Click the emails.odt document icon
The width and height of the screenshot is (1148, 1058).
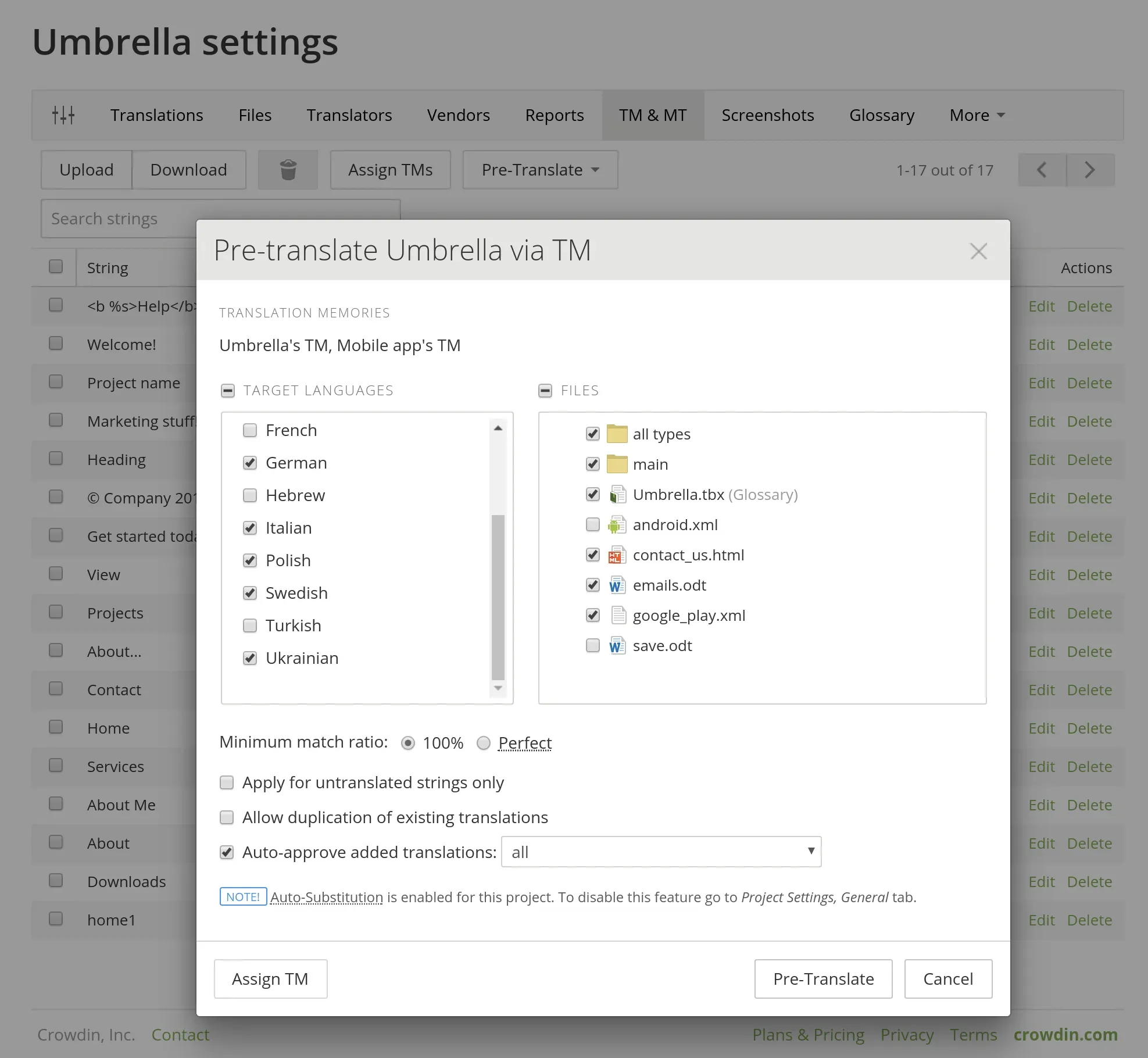point(617,585)
